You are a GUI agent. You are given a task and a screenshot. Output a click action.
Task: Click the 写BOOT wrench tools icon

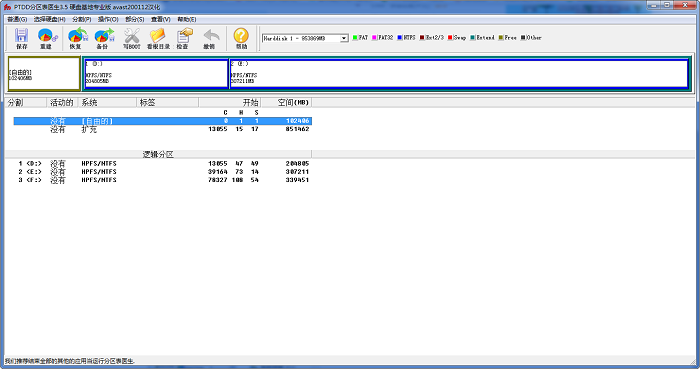click(132, 36)
